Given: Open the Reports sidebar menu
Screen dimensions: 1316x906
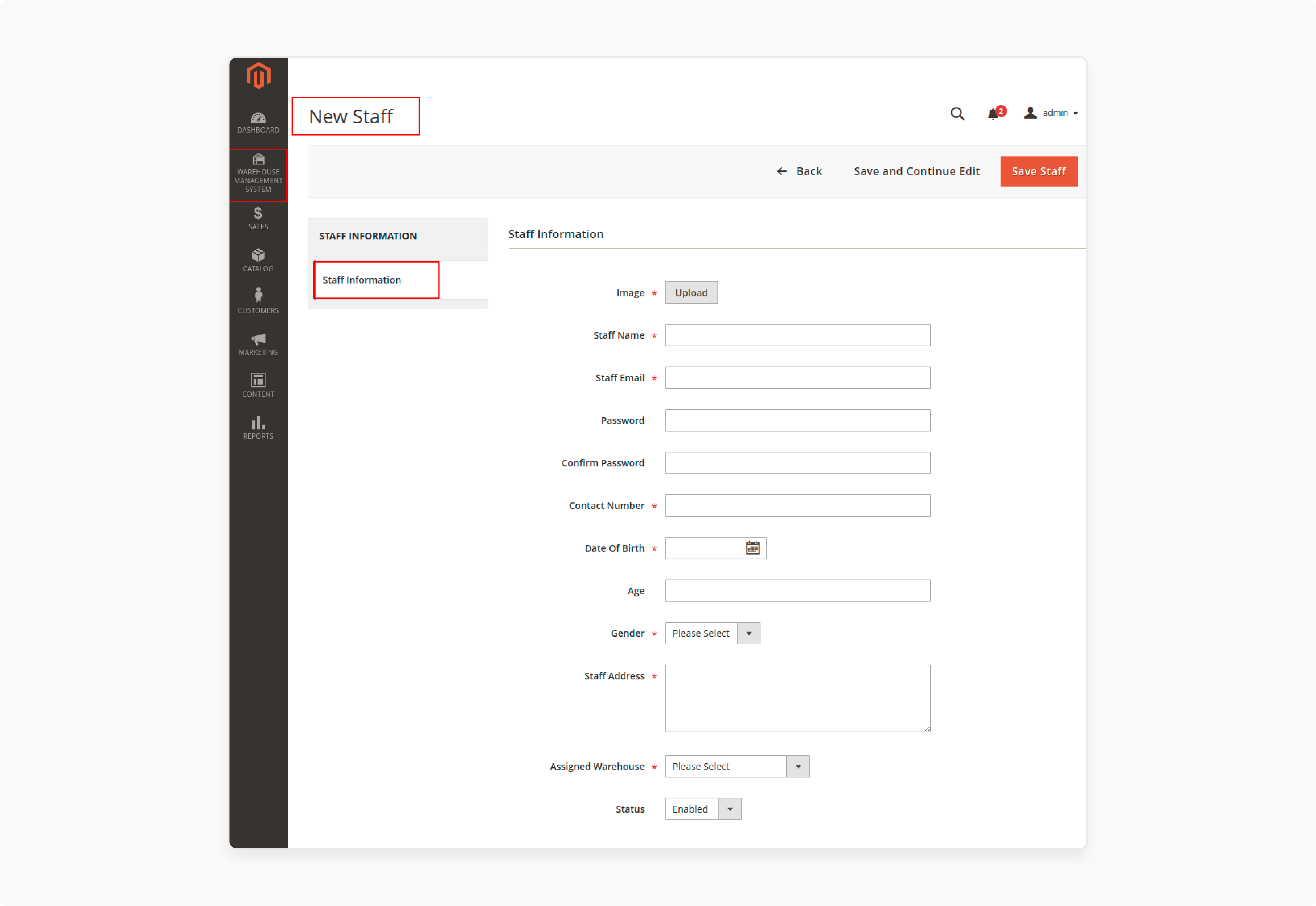Looking at the screenshot, I should point(258,427).
